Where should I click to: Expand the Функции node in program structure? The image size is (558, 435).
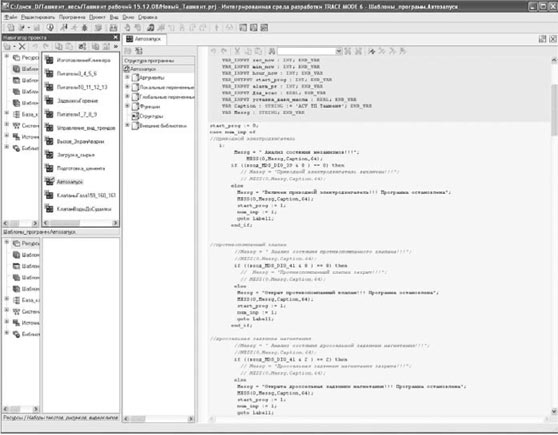coord(127,106)
